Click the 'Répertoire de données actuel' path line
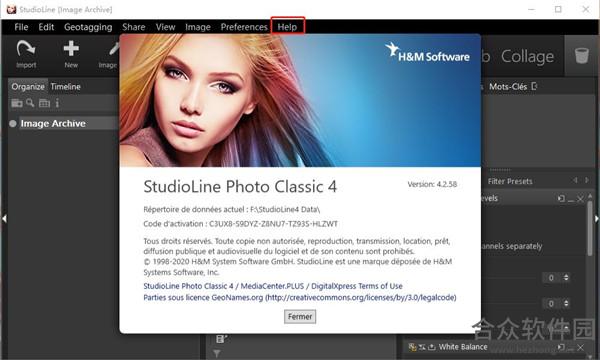The image size is (600, 360). coord(232,210)
